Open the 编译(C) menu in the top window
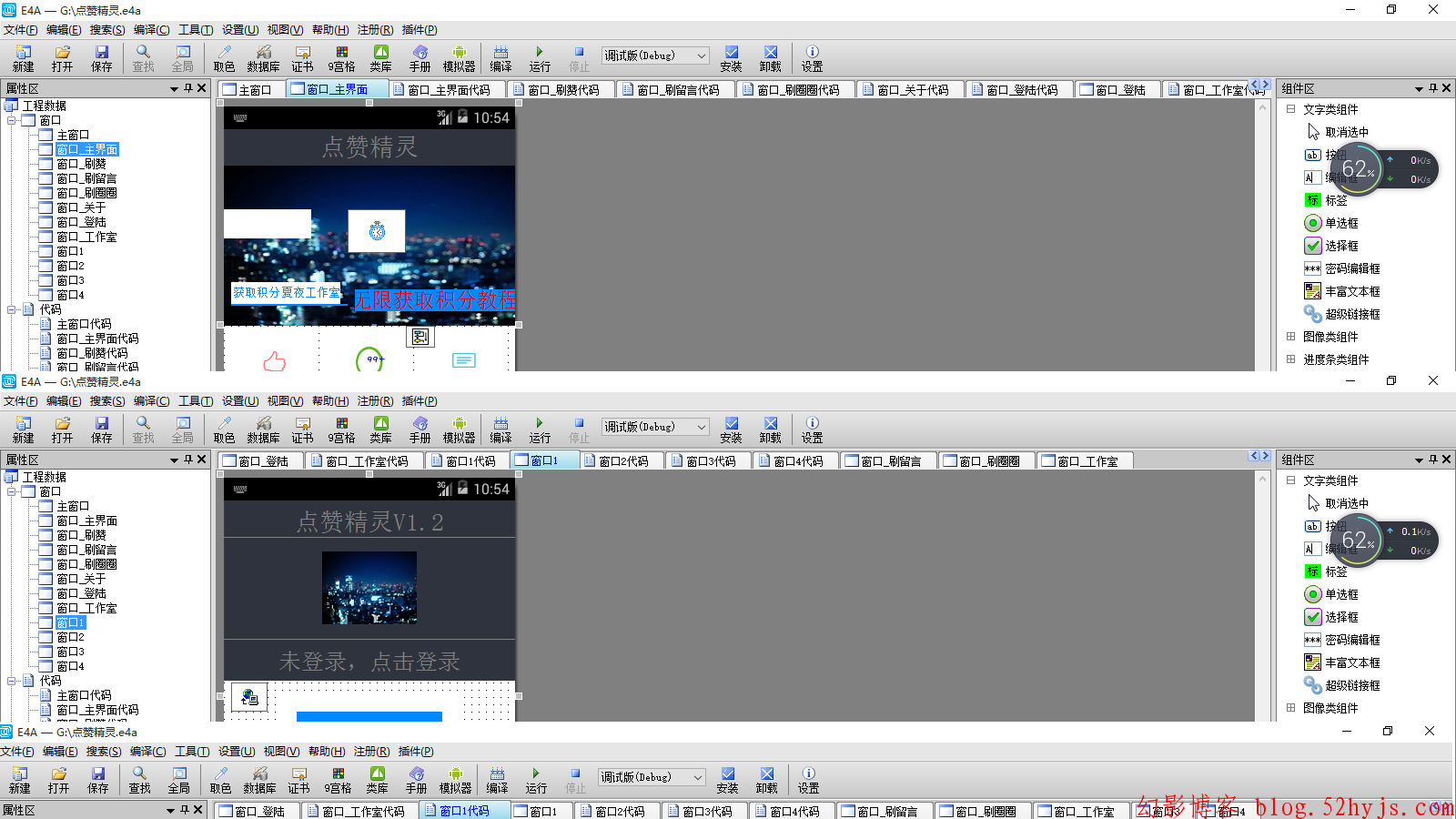Viewport: 1456px width, 819px height. click(x=151, y=30)
